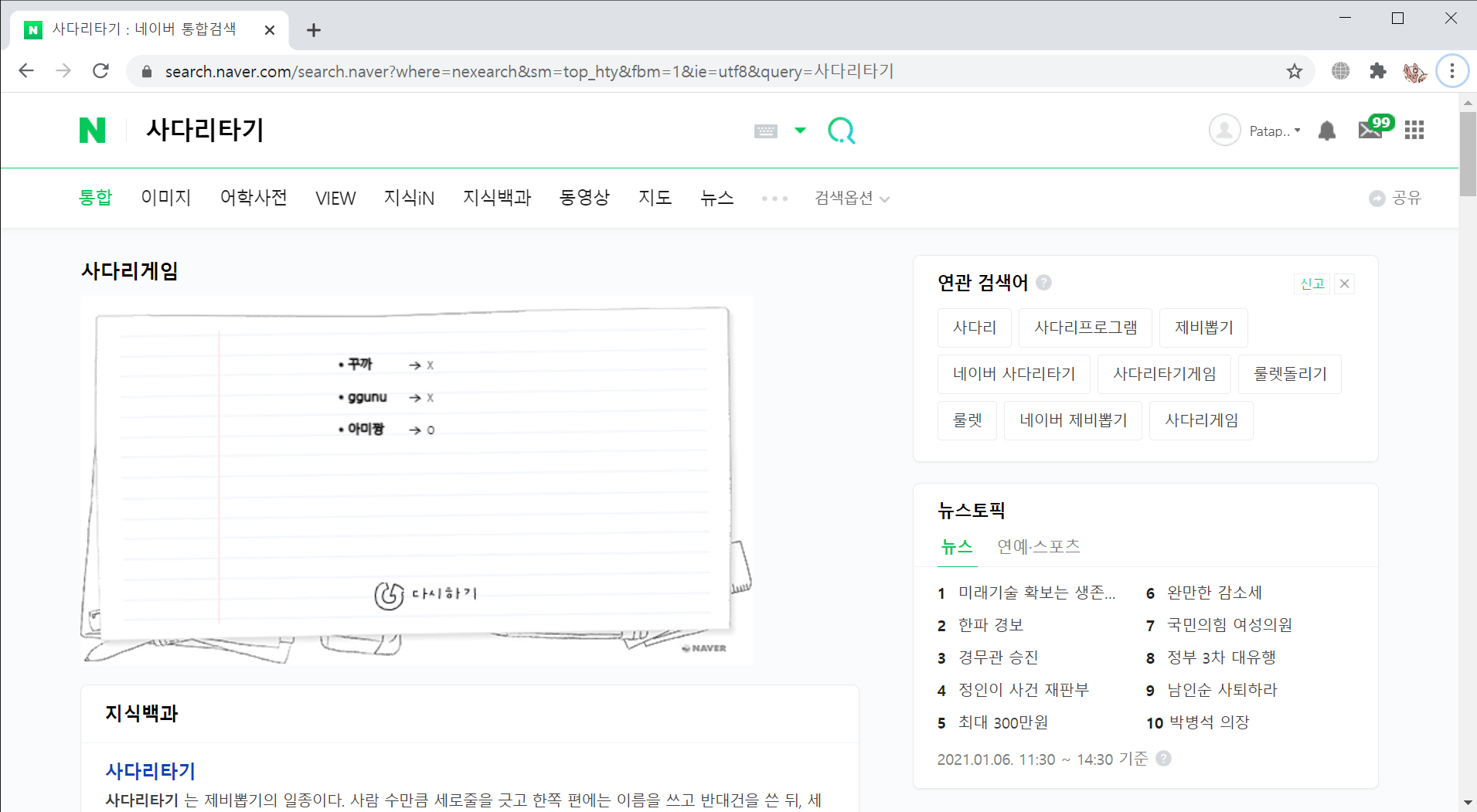The height and width of the screenshot is (812, 1477).
Task: Click the 연관 검색어 help question icon
Action: pyautogui.click(x=1043, y=282)
